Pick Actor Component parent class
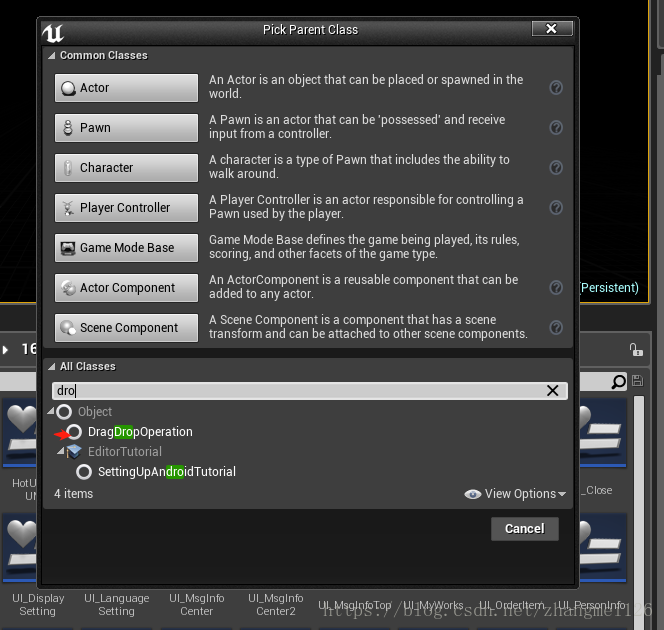This screenshot has width=664, height=630. [x=126, y=287]
